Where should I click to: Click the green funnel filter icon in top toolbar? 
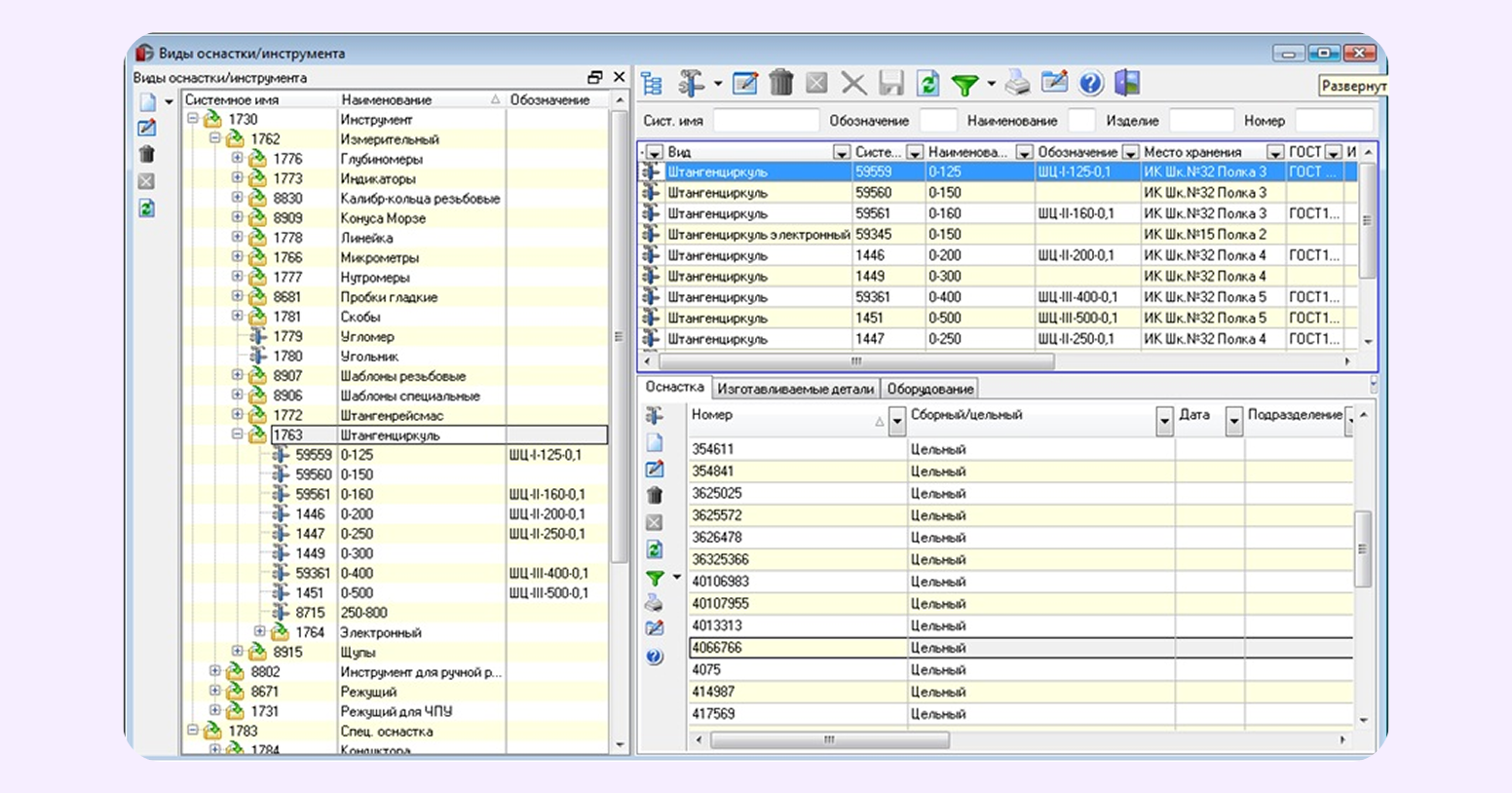964,86
